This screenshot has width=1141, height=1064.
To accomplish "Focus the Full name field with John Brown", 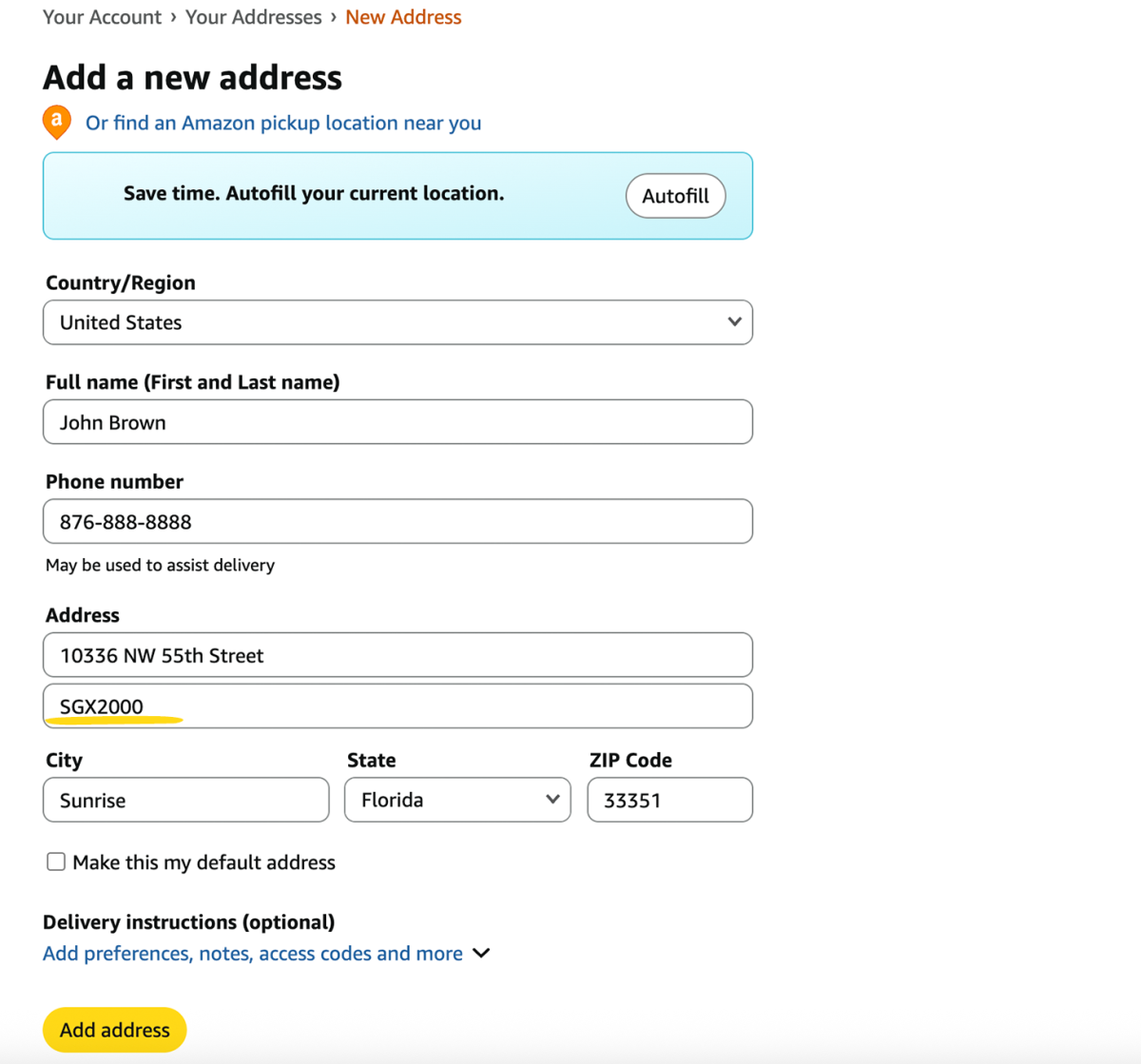I will (397, 422).
